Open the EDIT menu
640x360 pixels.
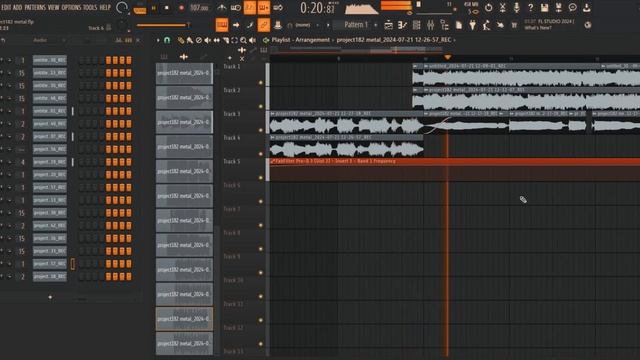(6, 7)
